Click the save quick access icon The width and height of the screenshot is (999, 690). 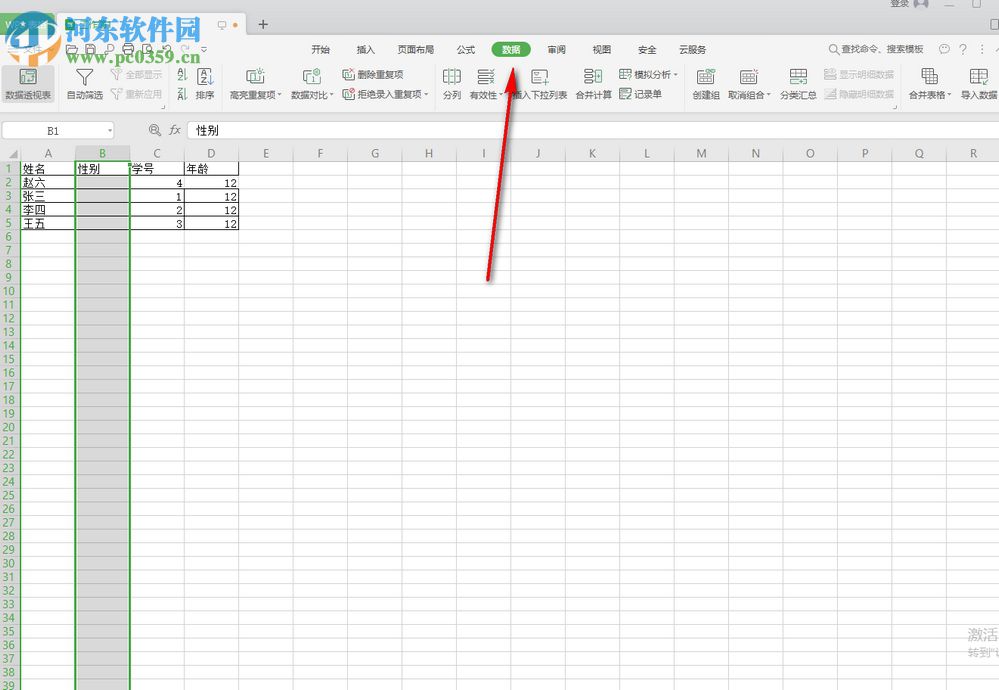click(x=90, y=49)
